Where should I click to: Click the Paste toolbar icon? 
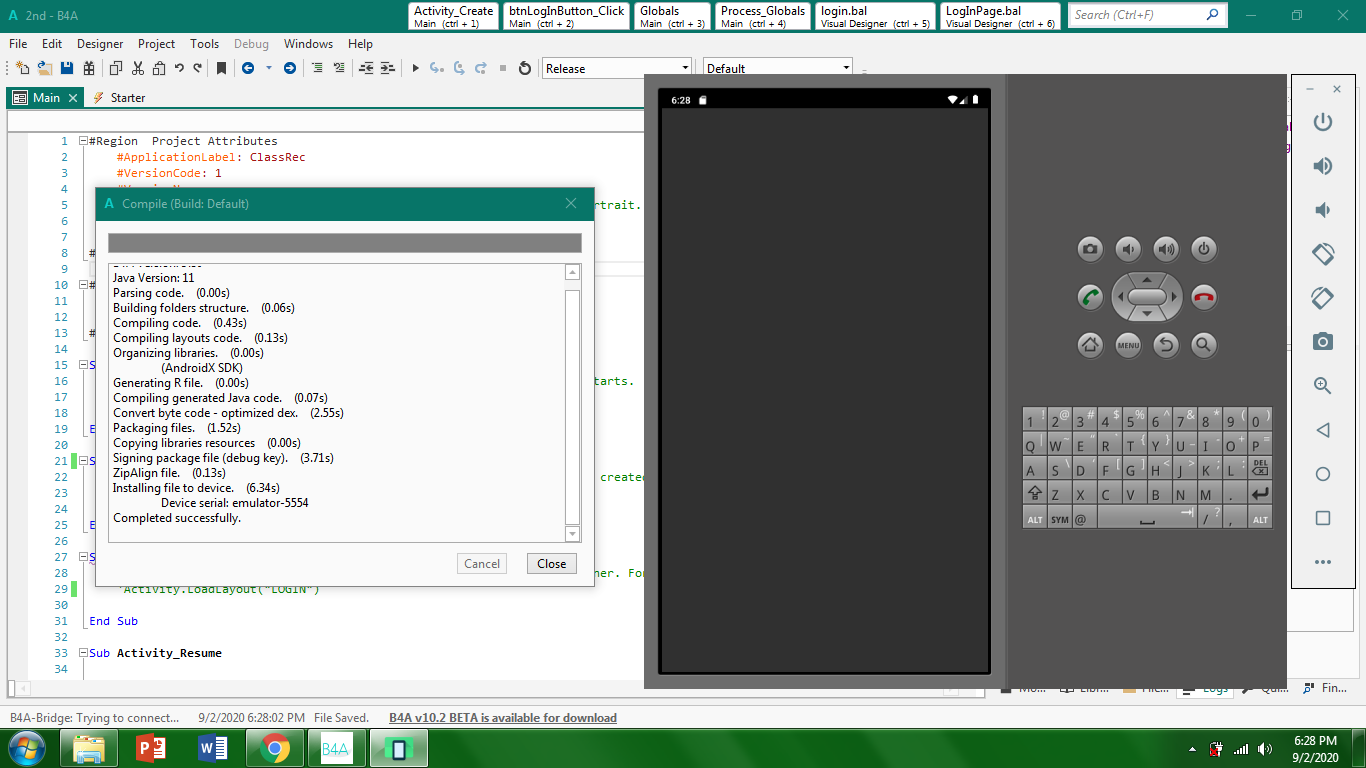158,68
